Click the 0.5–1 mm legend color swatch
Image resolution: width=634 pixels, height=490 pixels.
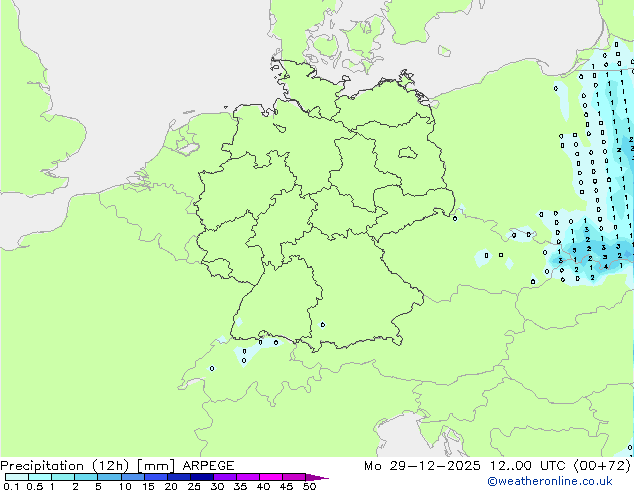[40, 477]
